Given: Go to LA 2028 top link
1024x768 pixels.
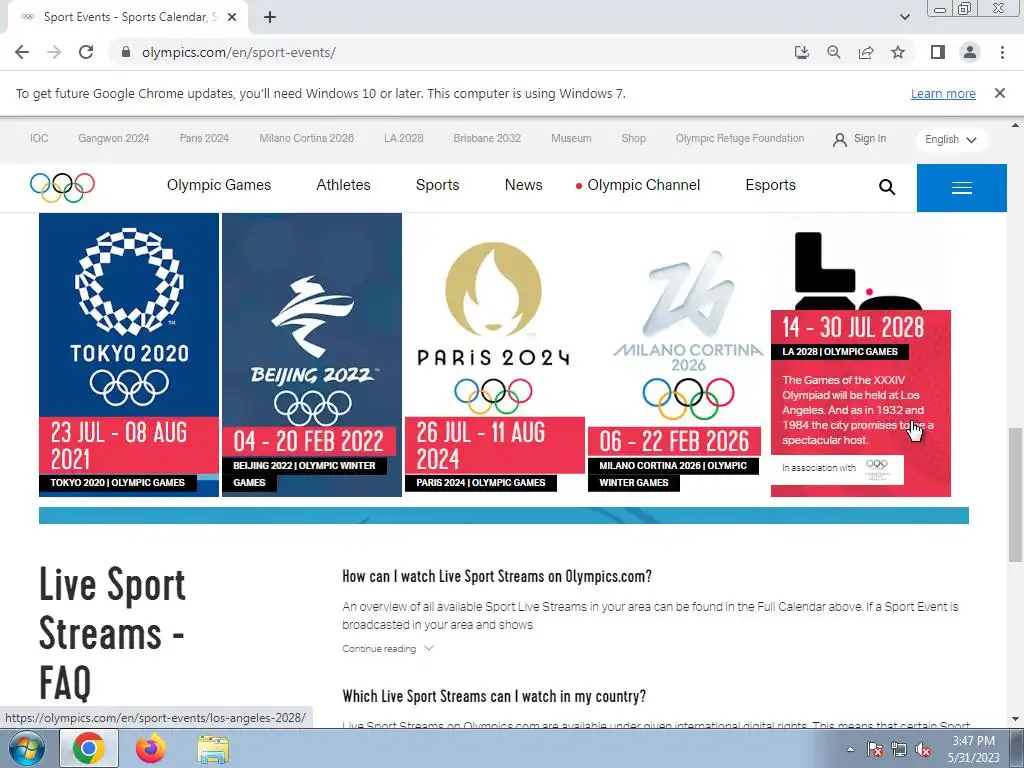Looking at the screenshot, I should [x=404, y=138].
